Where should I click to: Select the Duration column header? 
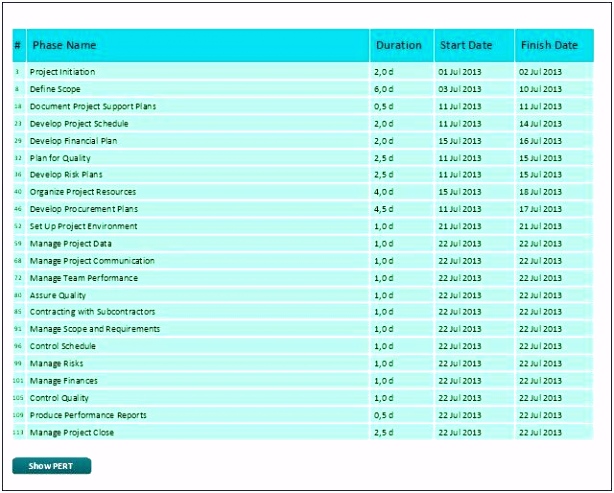pyautogui.click(x=402, y=45)
